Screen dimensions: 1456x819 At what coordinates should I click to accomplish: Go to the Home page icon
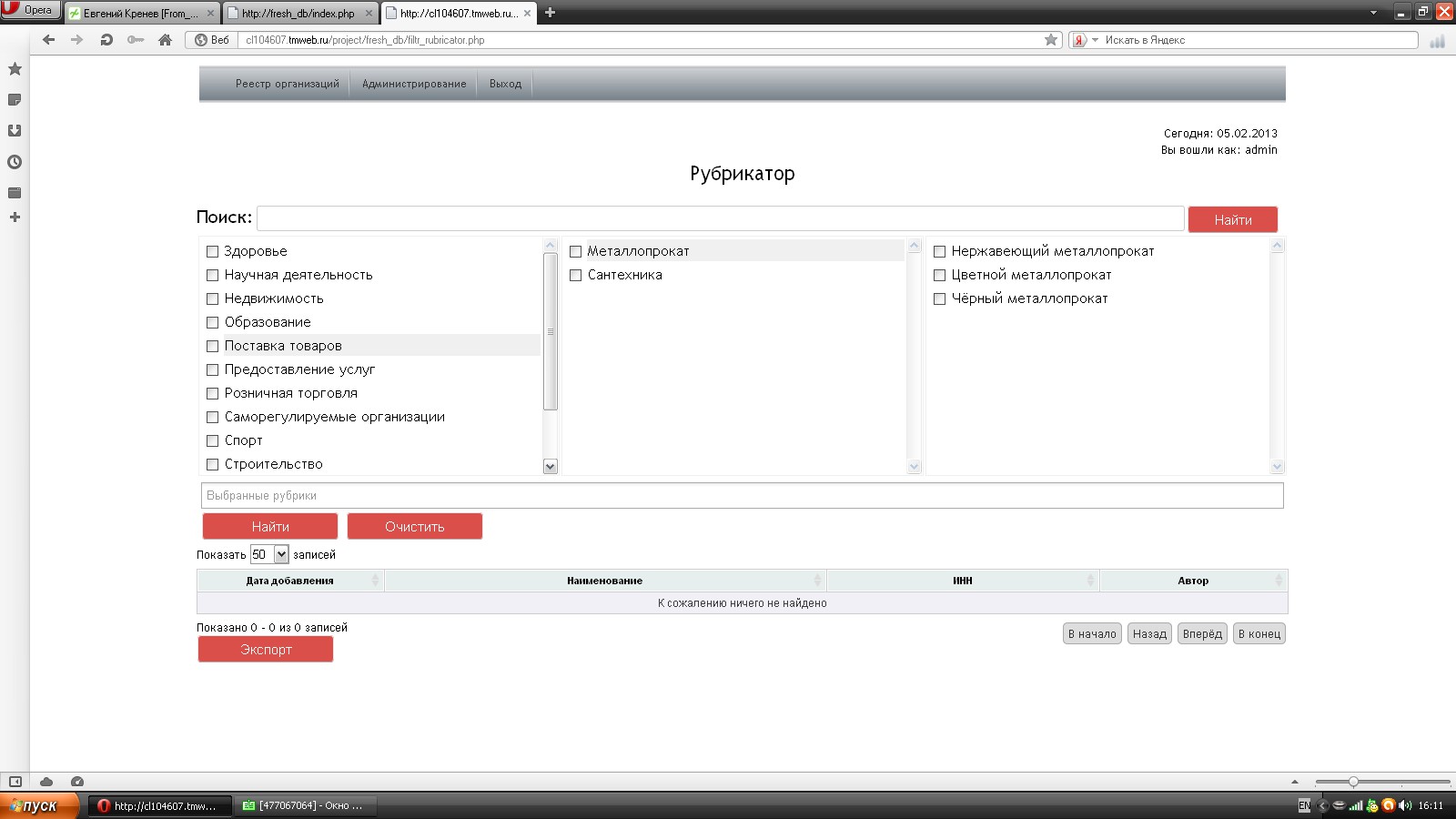click(x=165, y=40)
